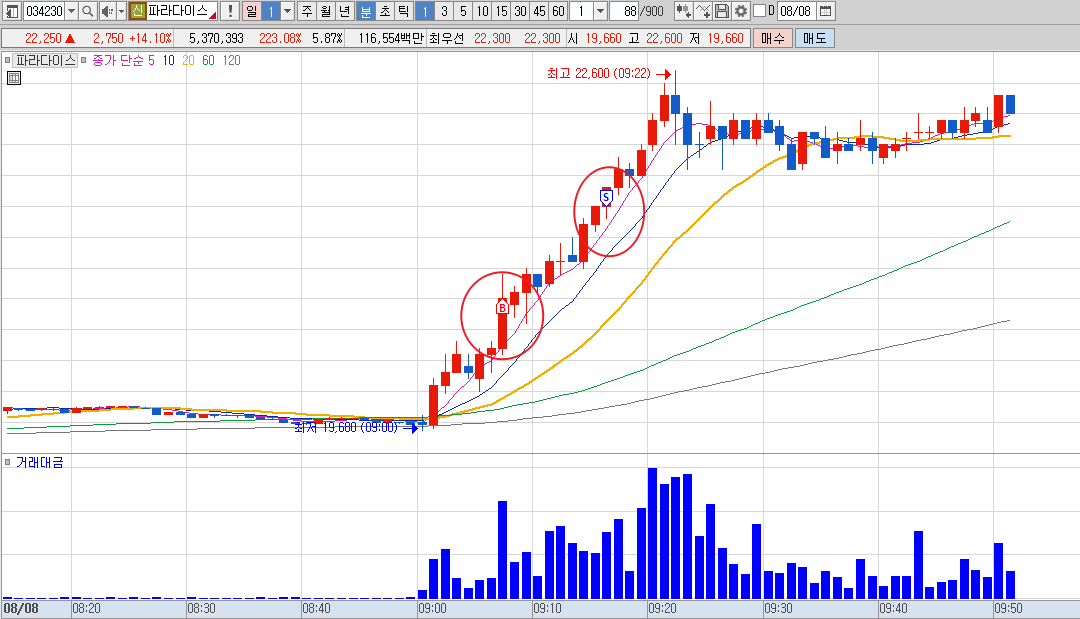Open the calendar date picker icon
The image size is (1080, 619).
pos(826,11)
